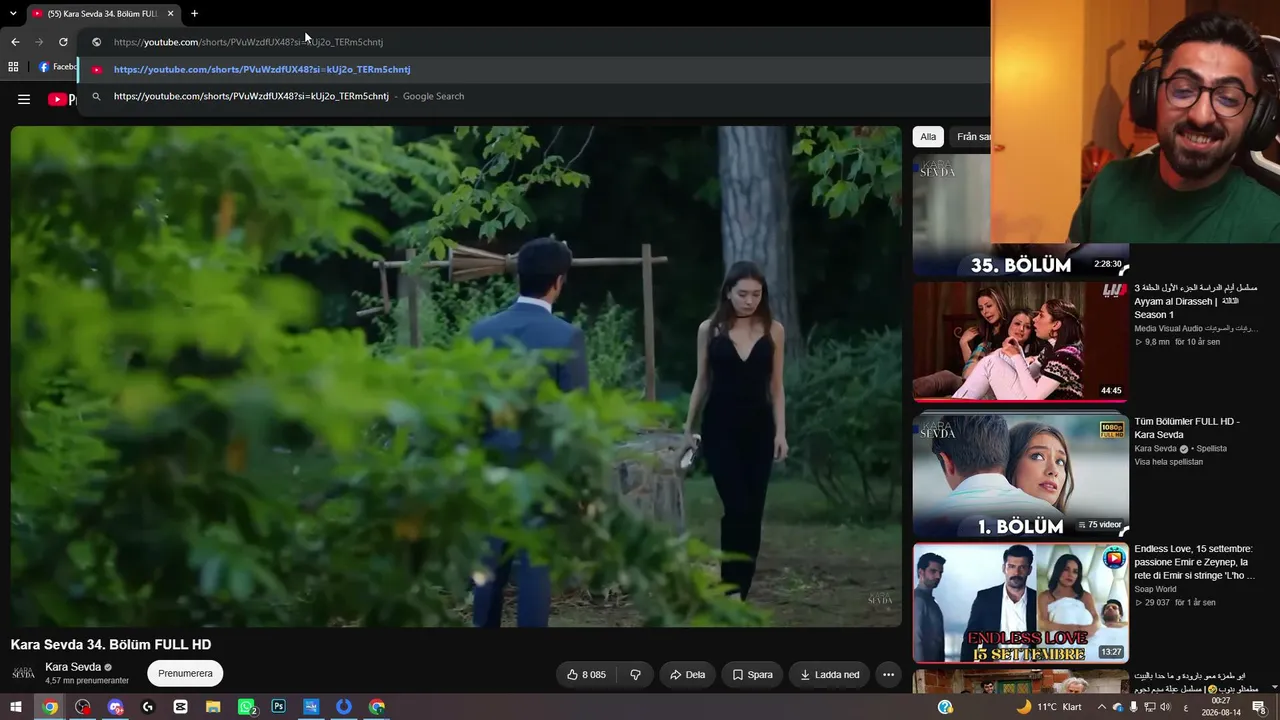
Task: Select the Alla filter chip
Action: click(x=928, y=137)
